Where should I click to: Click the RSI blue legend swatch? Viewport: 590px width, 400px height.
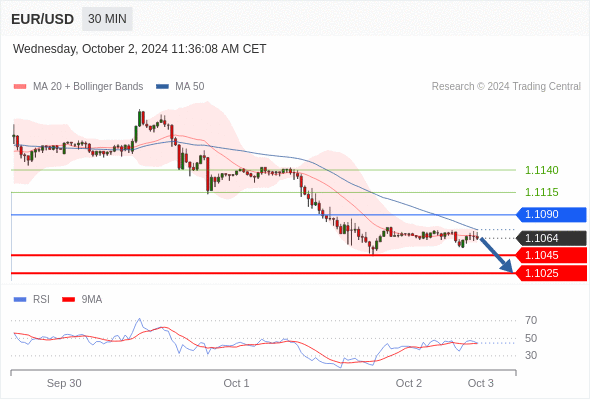20,300
